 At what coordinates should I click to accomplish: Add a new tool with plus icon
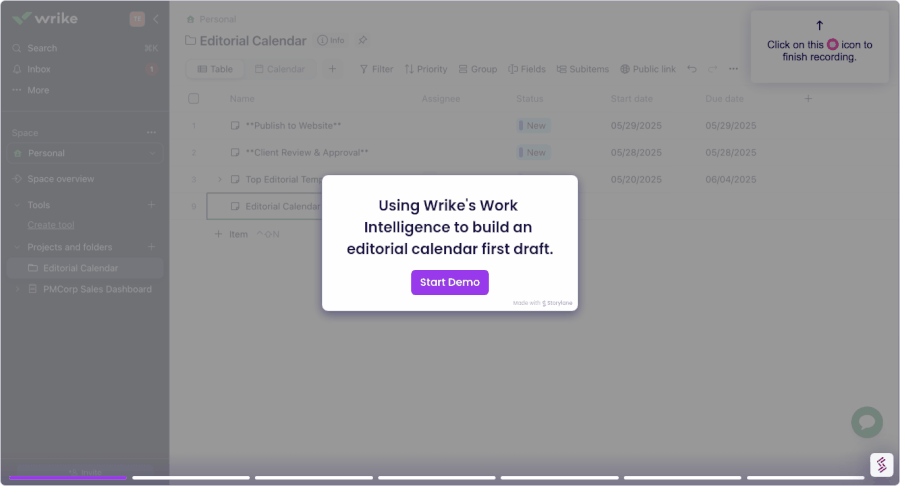(x=151, y=205)
